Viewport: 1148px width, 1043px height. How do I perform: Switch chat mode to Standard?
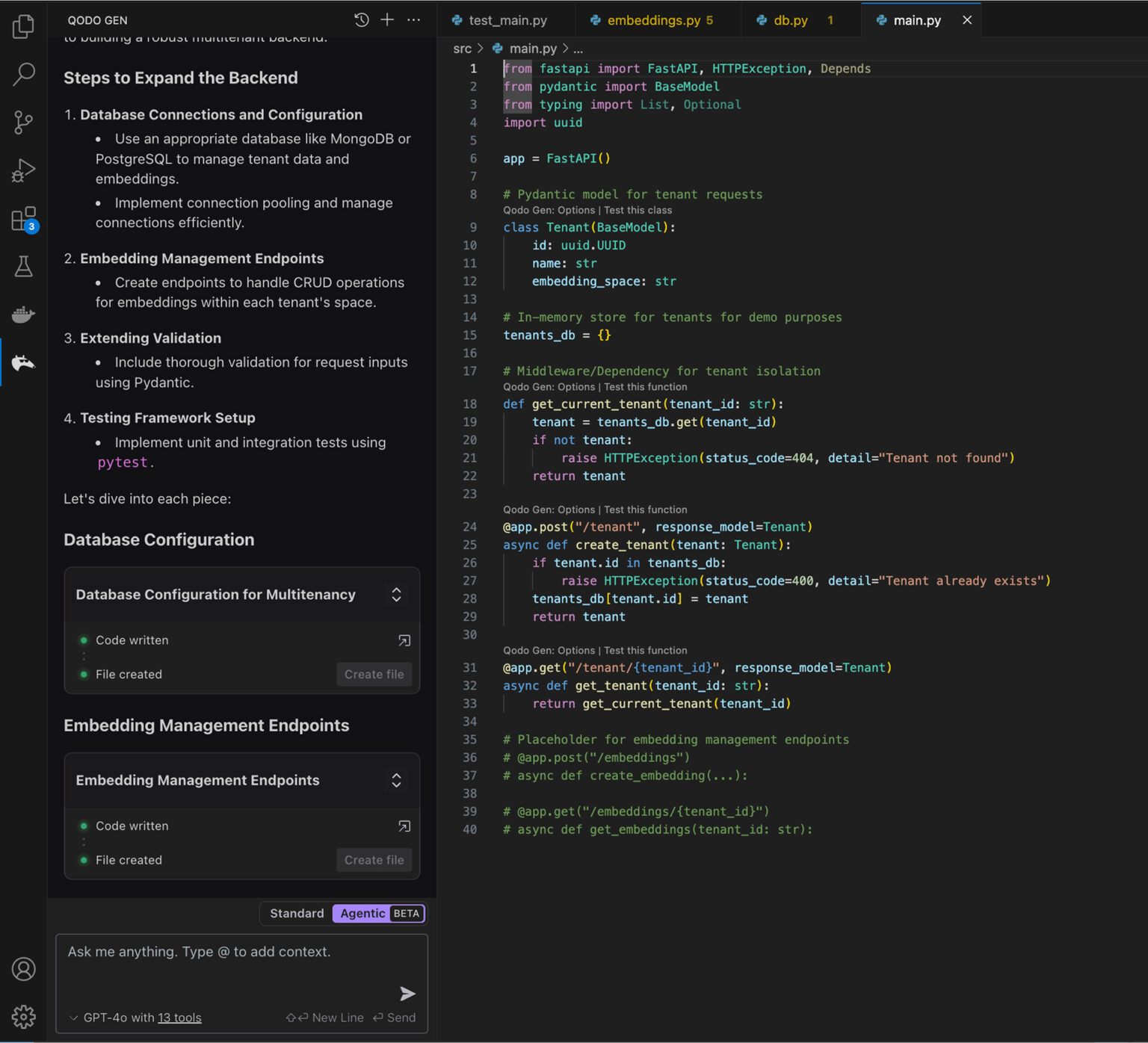tap(297, 913)
